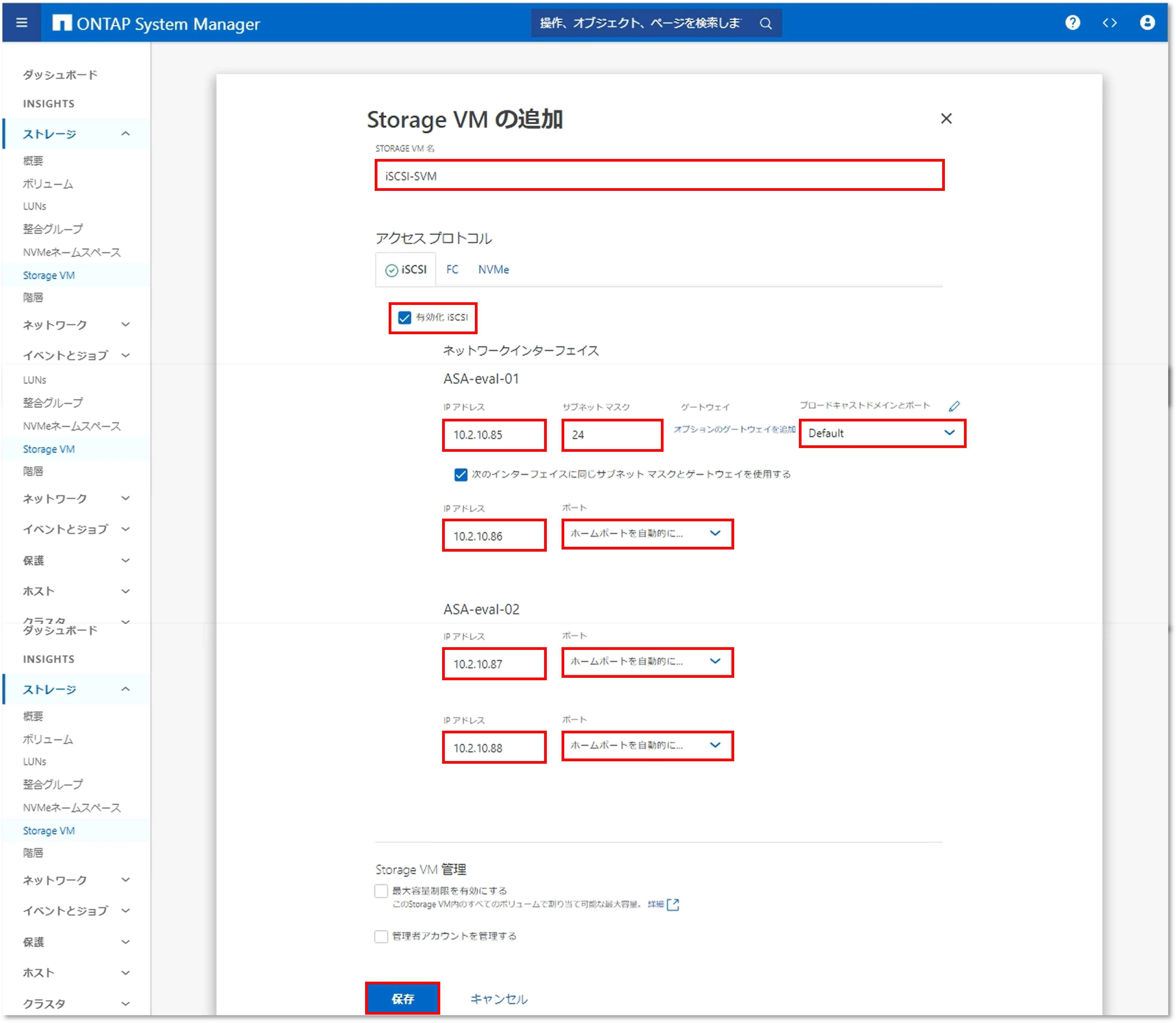Viewport: 1176px width, 1023px height.
Task: Click the オプションのゲートウェイを追加 link
Action: click(x=735, y=429)
